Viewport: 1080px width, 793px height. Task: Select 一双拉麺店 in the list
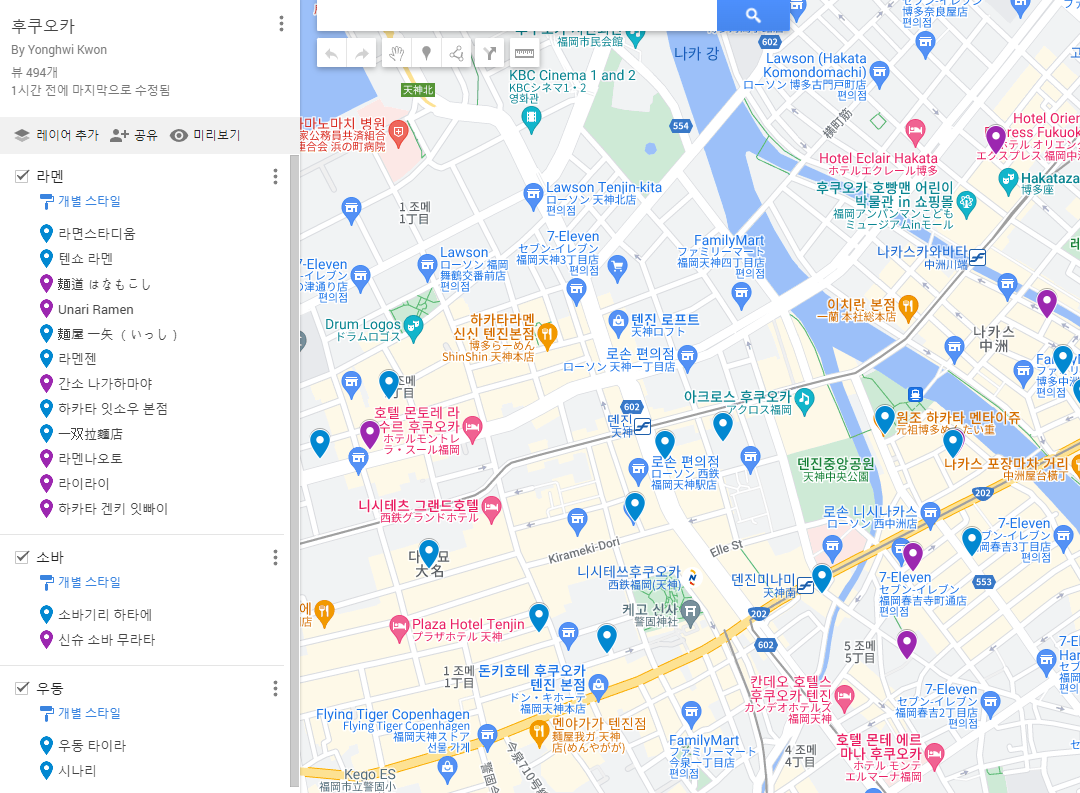click(90, 434)
